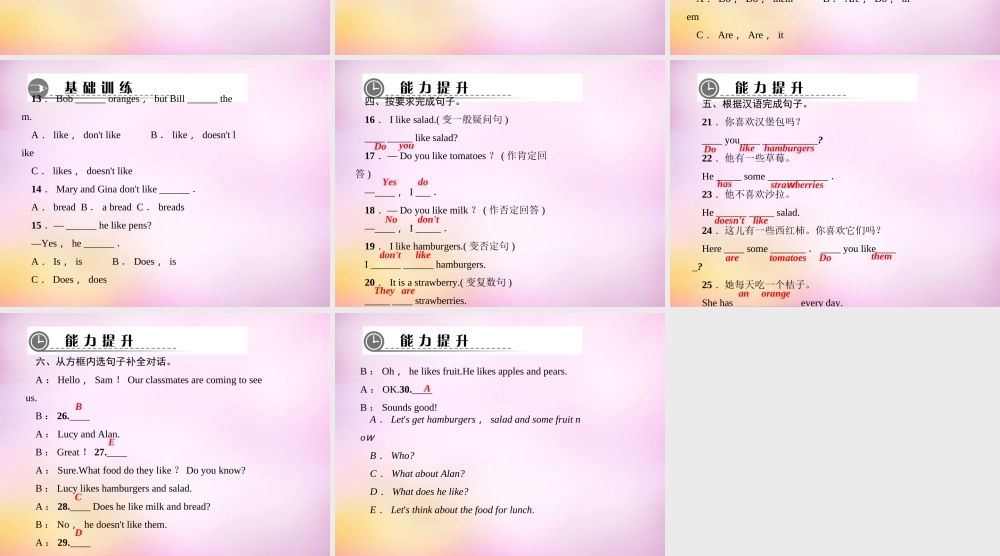Screen dimensions: 1000x556
Task: Click question '24. 这儿有一些西红柿。你喜欢它们吗？'
Action: [x=791, y=231]
